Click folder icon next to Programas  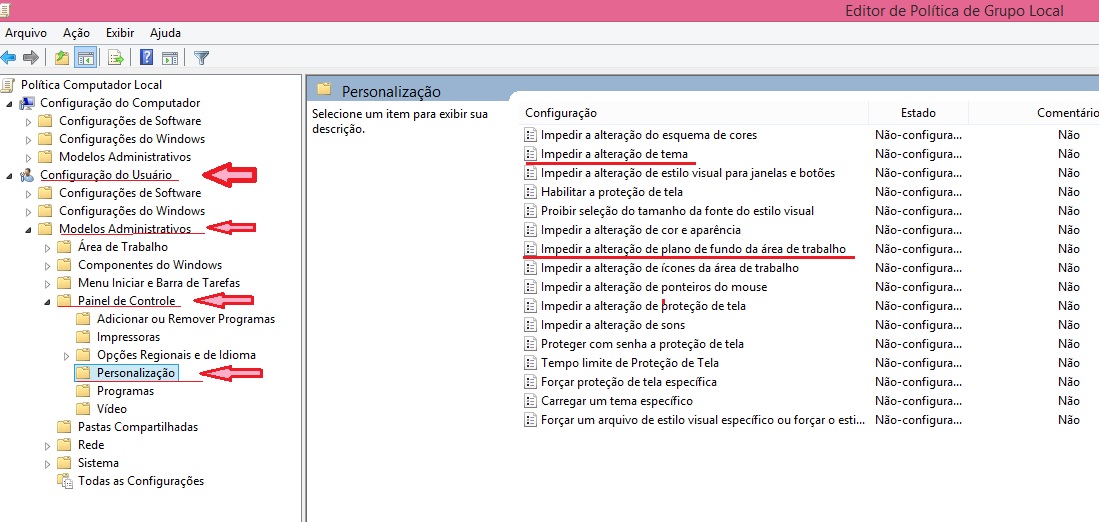83,391
